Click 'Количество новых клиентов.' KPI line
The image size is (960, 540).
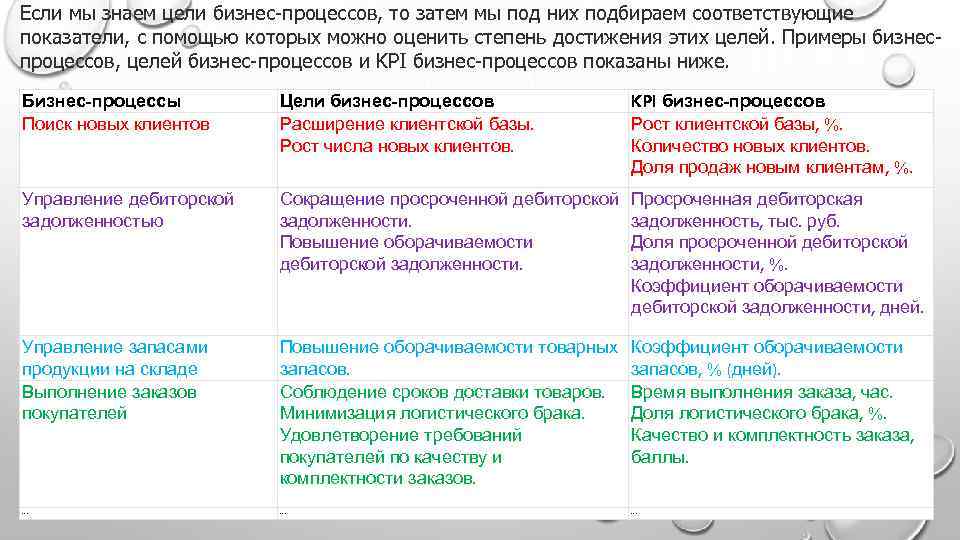[x=750, y=146]
